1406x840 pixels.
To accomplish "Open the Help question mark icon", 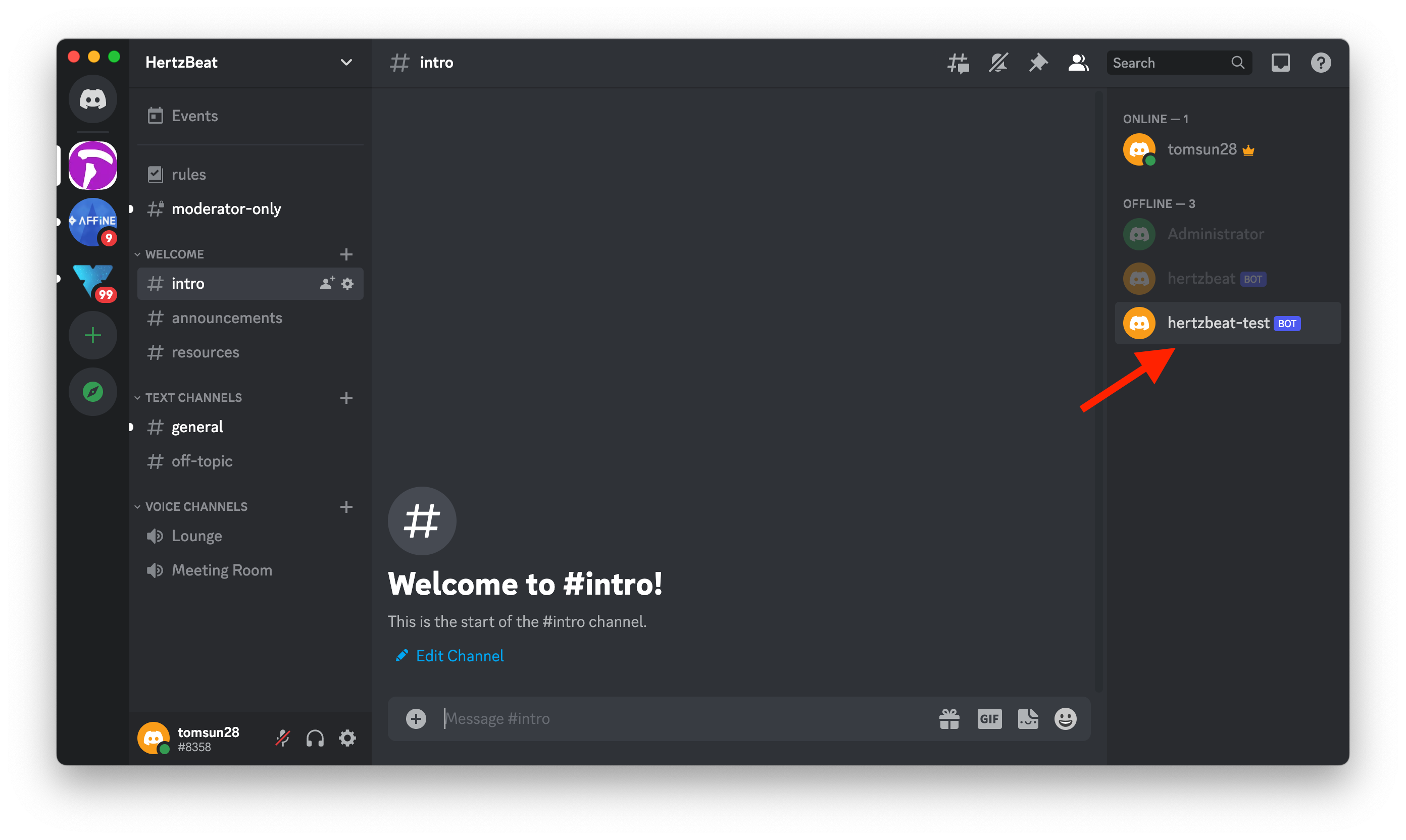I will (x=1321, y=63).
